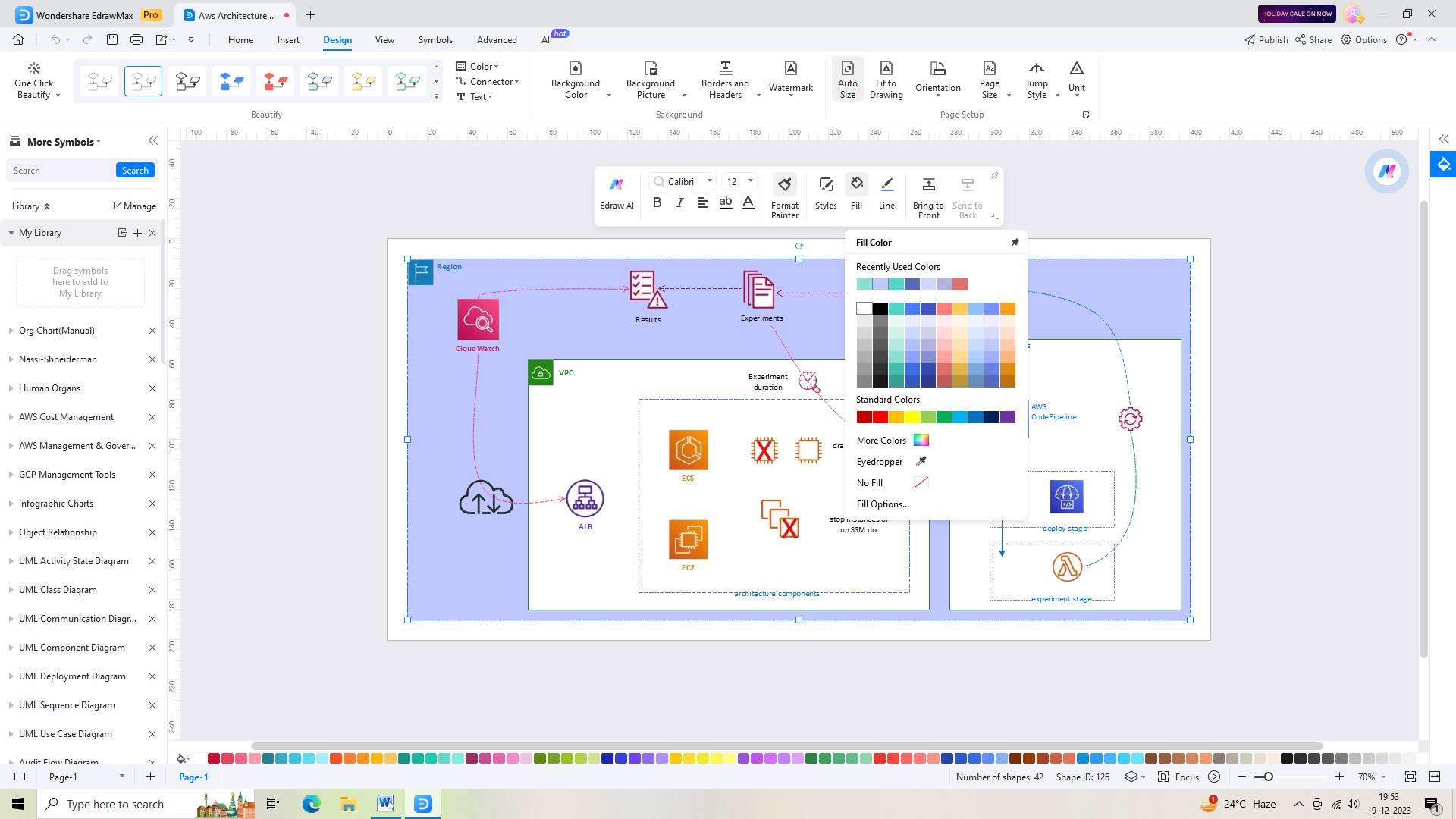Open the More Symbols dropdown

(x=64, y=142)
